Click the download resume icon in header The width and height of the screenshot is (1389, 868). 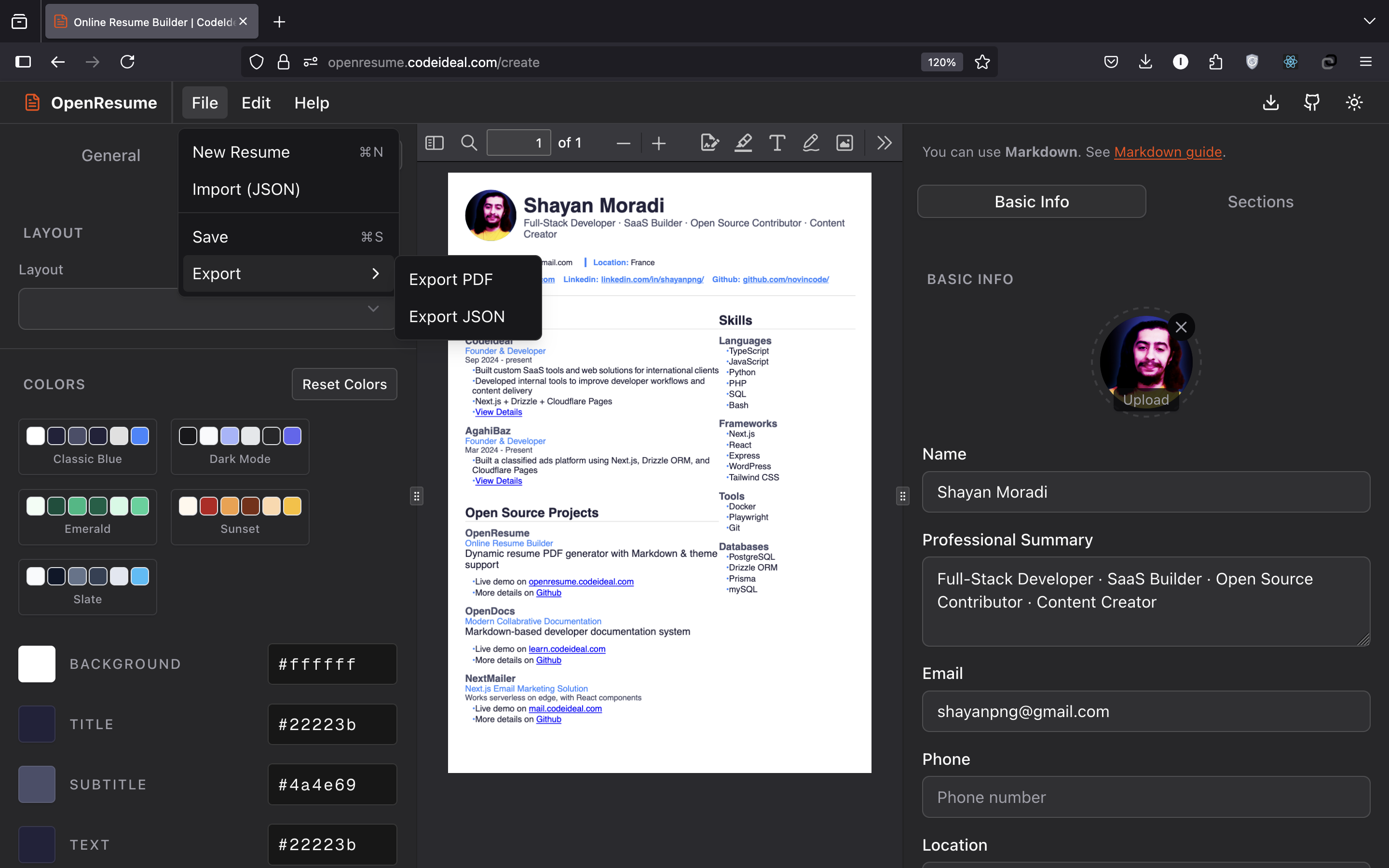pyautogui.click(x=1271, y=103)
